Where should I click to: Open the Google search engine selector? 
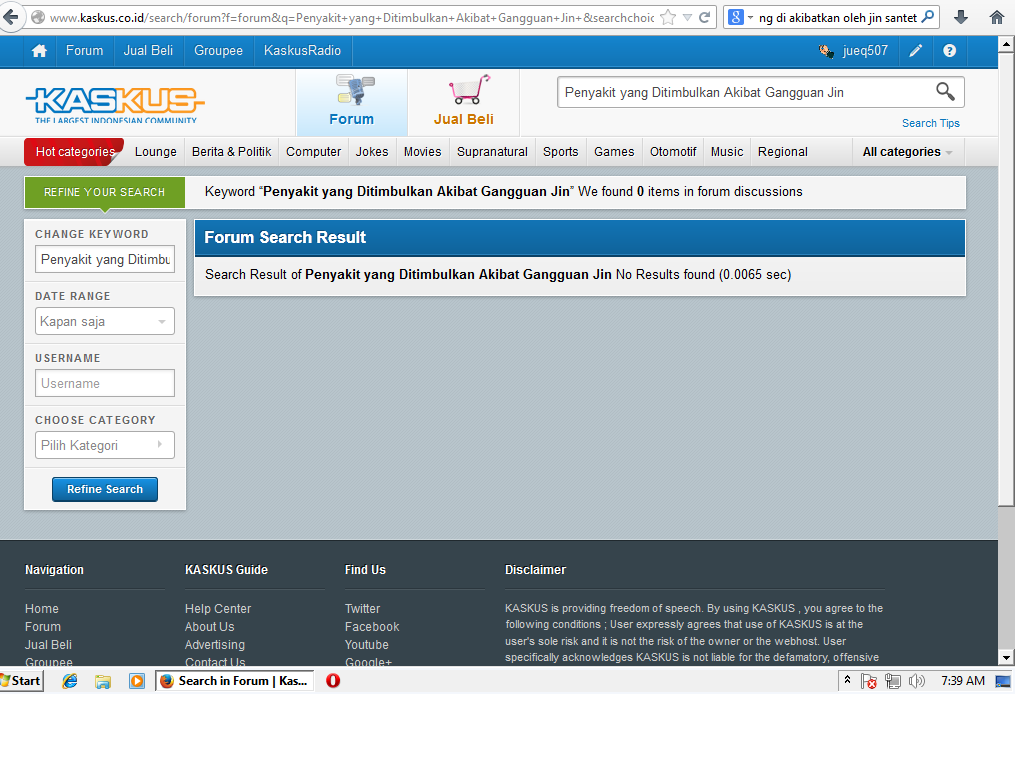point(741,18)
